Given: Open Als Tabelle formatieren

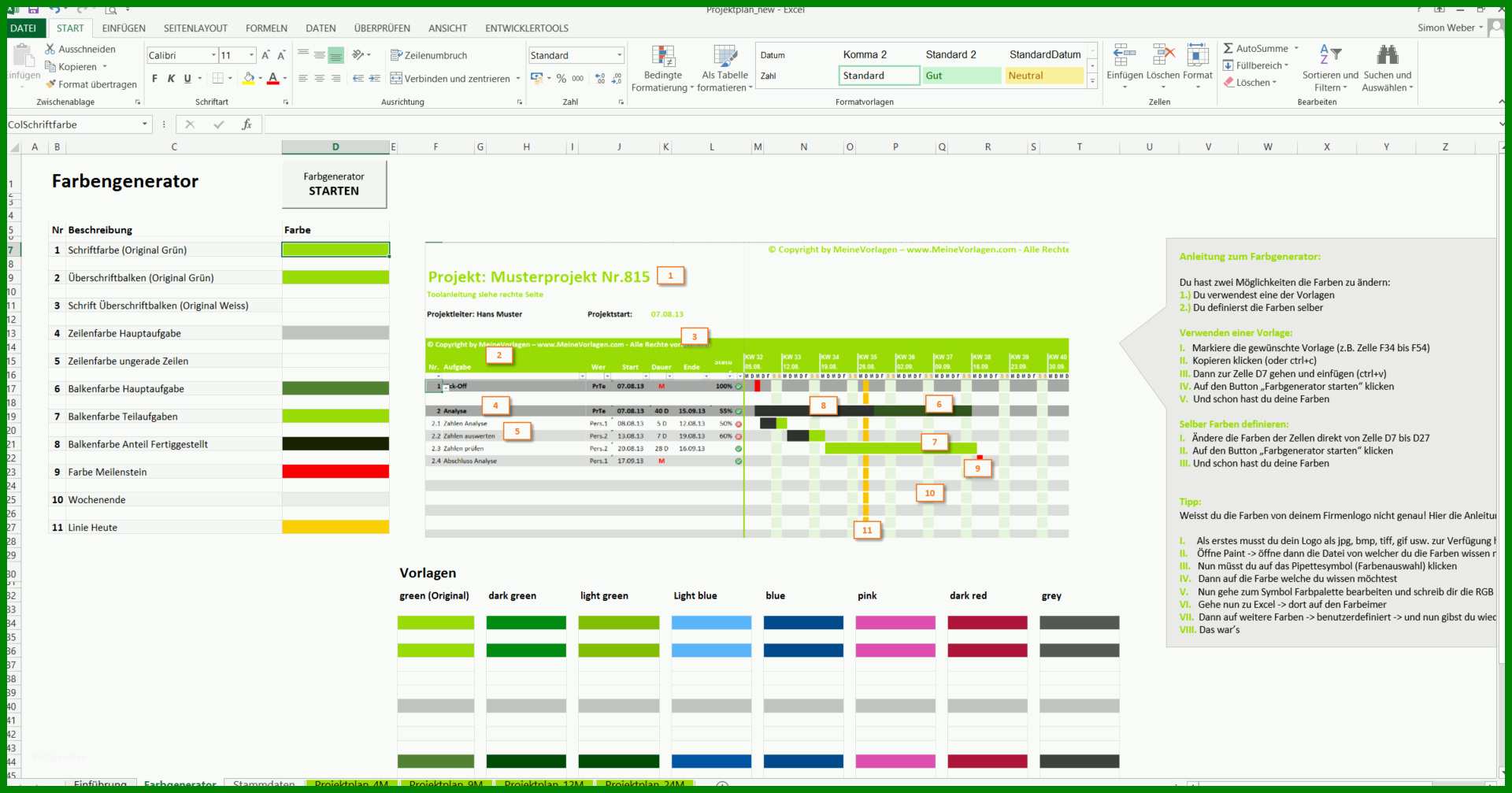Looking at the screenshot, I should (724, 69).
